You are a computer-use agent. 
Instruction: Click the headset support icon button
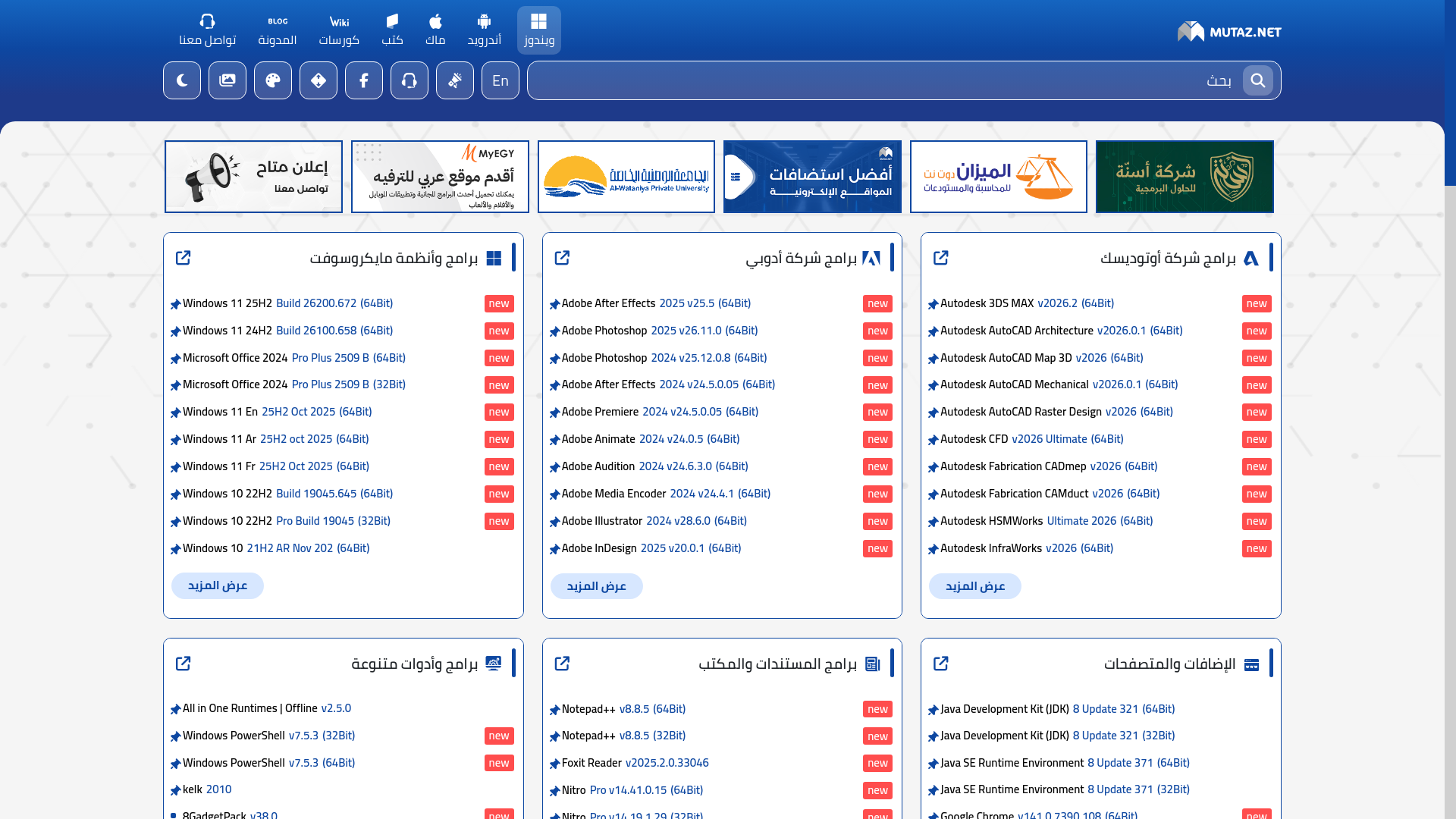coord(409,80)
